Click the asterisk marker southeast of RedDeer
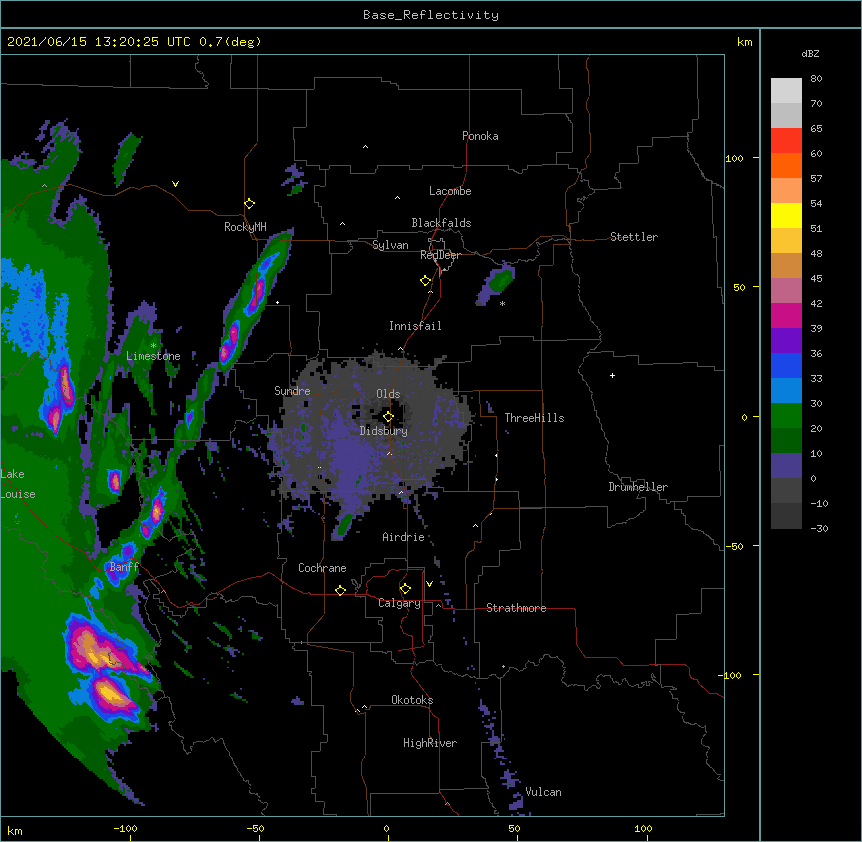 502,303
